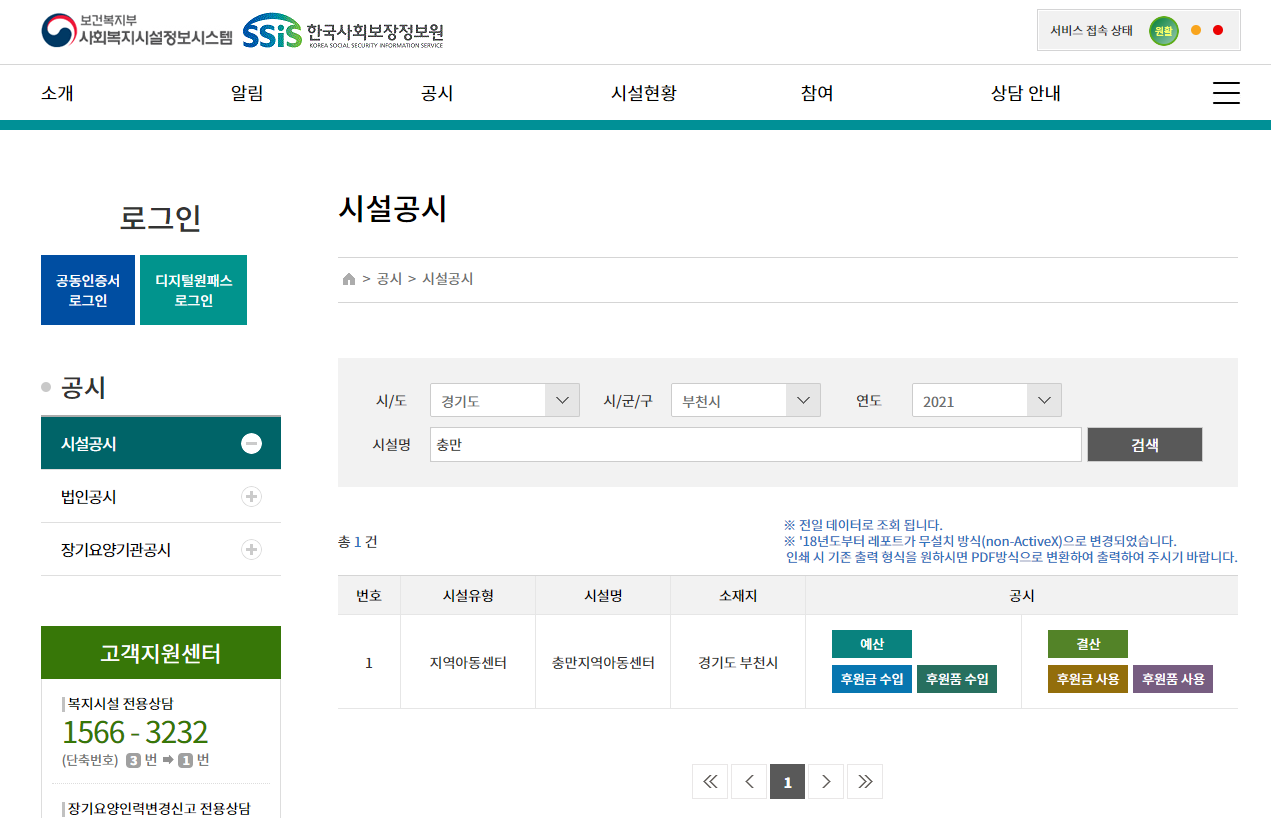Collapse the 시설공시 sidebar item
This screenshot has height=818, width=1271.
[252, 444]
